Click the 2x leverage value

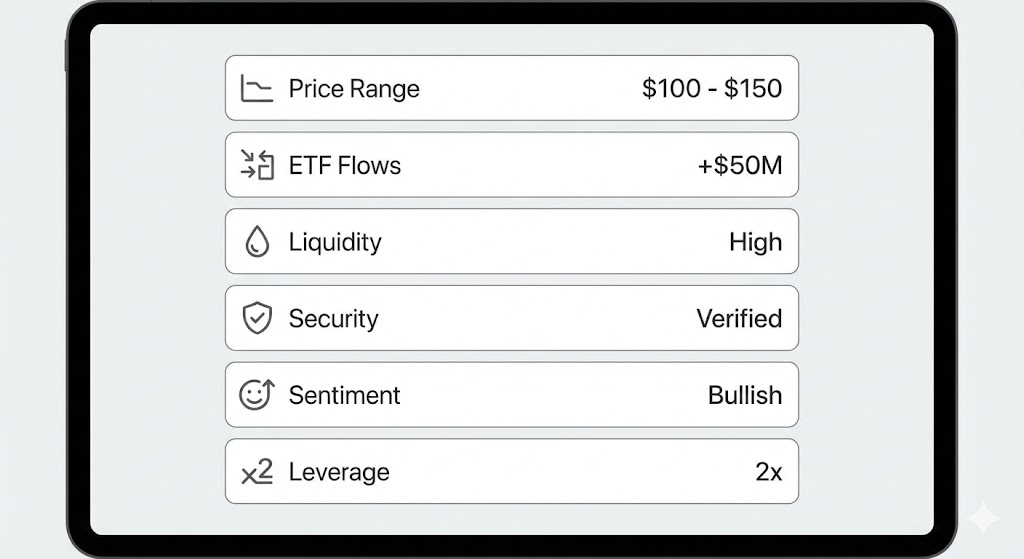pos(769,472)
